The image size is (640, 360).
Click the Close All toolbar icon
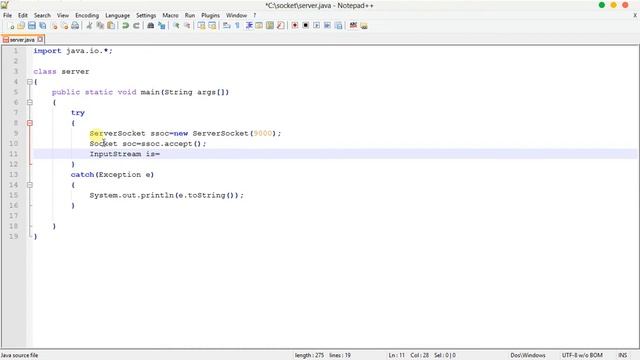click(64, 26)
